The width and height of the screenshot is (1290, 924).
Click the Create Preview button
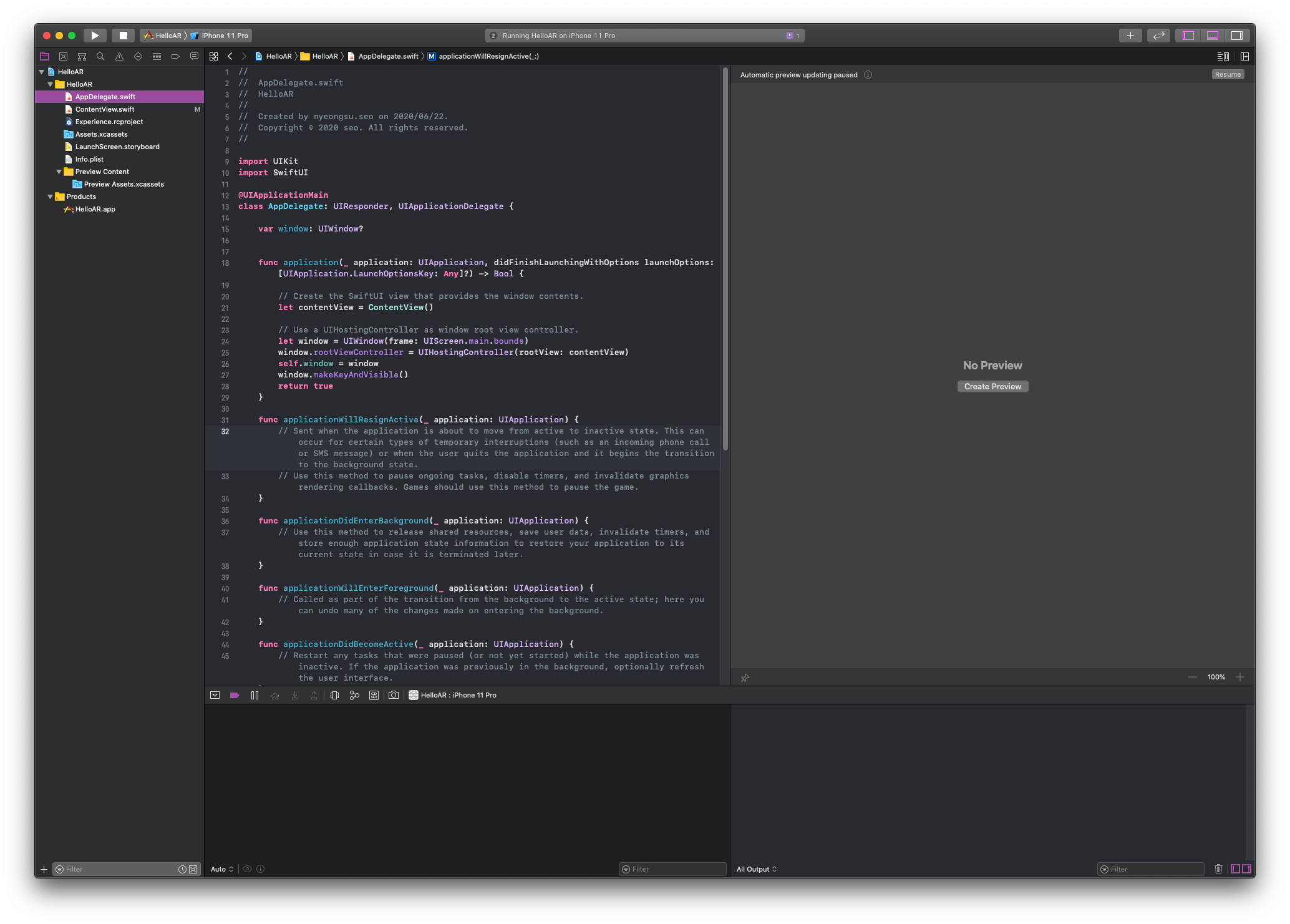992,386
